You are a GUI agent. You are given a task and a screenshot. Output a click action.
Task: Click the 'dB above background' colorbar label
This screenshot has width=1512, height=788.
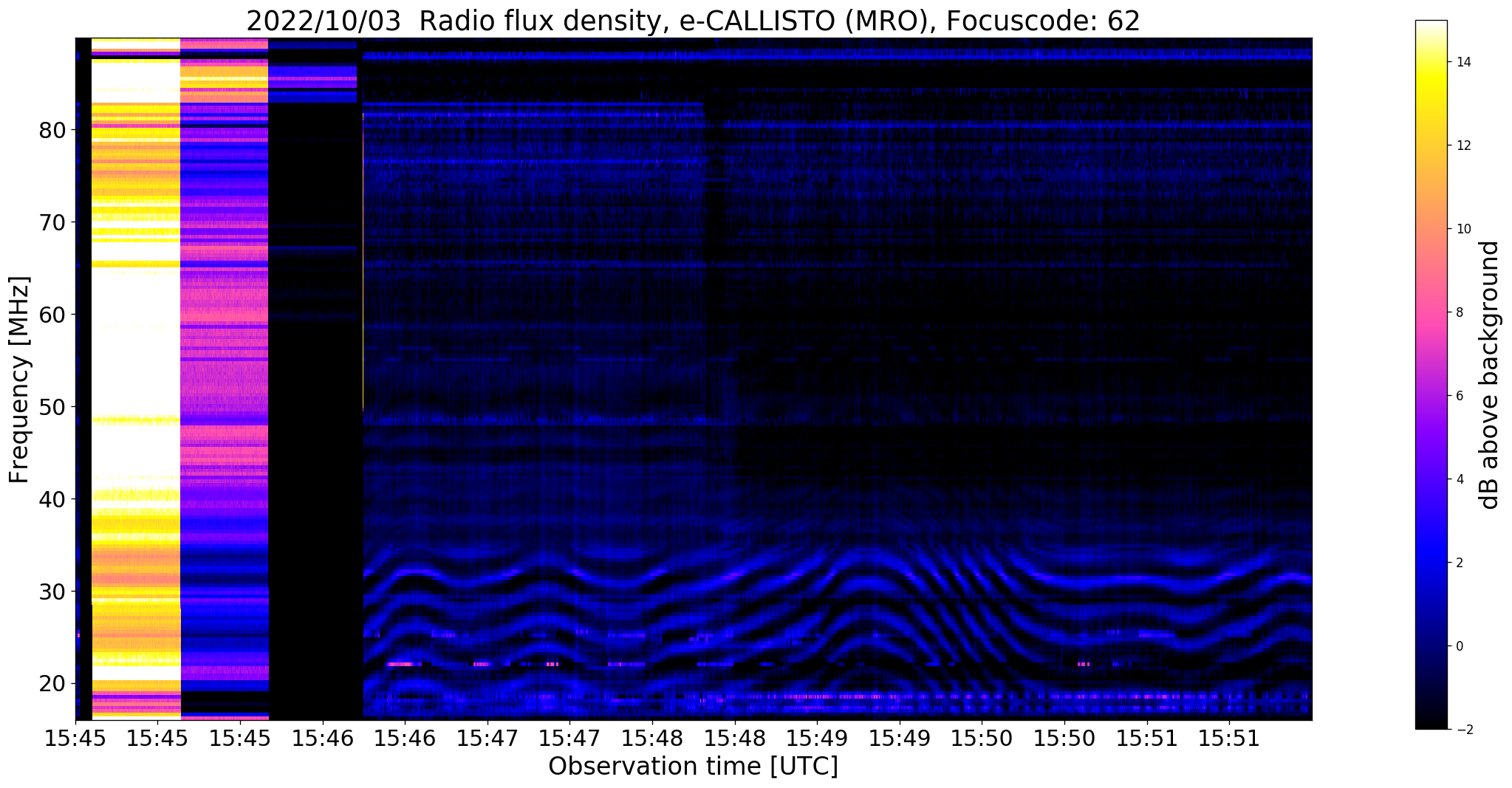point(1490,375)
